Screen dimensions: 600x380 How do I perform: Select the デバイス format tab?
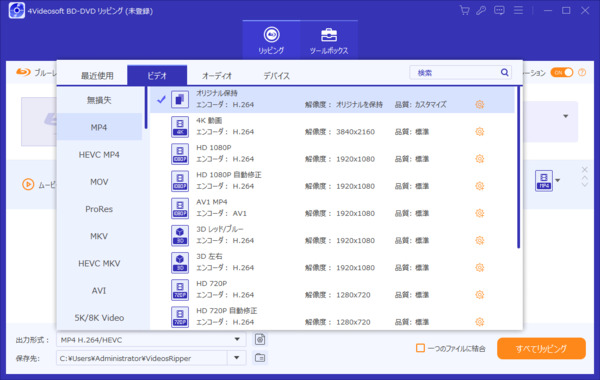(276, 75)
